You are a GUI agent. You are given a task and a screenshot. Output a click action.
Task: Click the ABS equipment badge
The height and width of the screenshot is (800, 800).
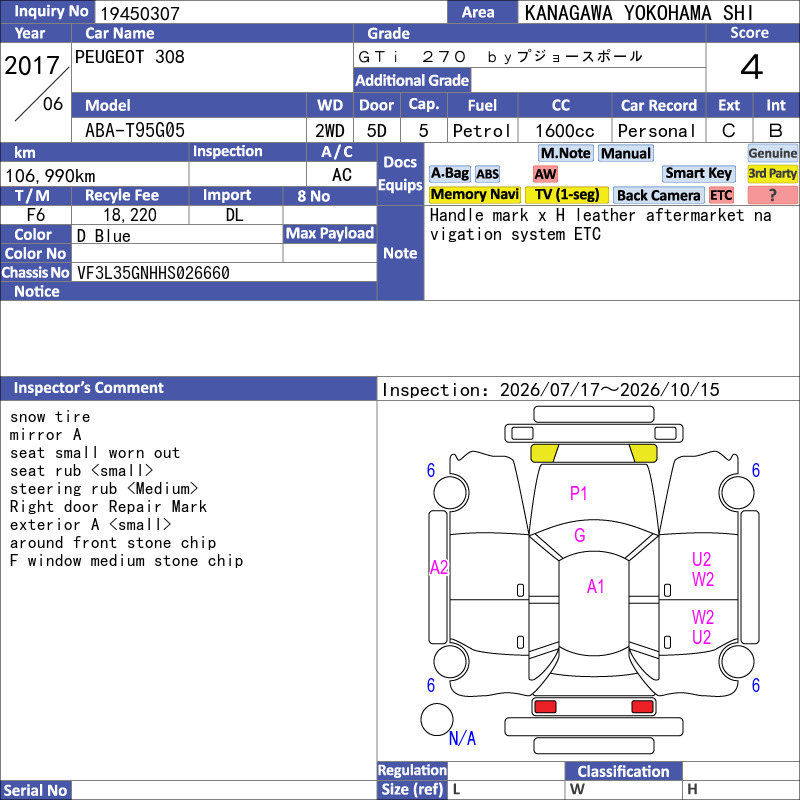pyautogui.click(x=487, y=174)
